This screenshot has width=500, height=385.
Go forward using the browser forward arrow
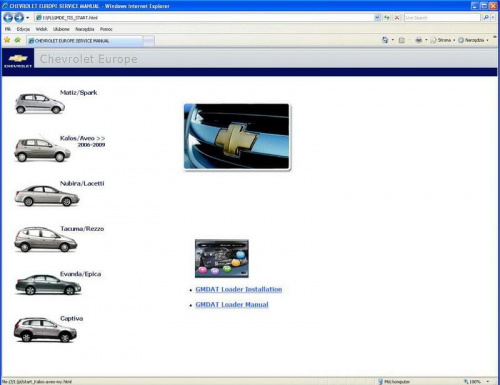click(x=19, y=17)
